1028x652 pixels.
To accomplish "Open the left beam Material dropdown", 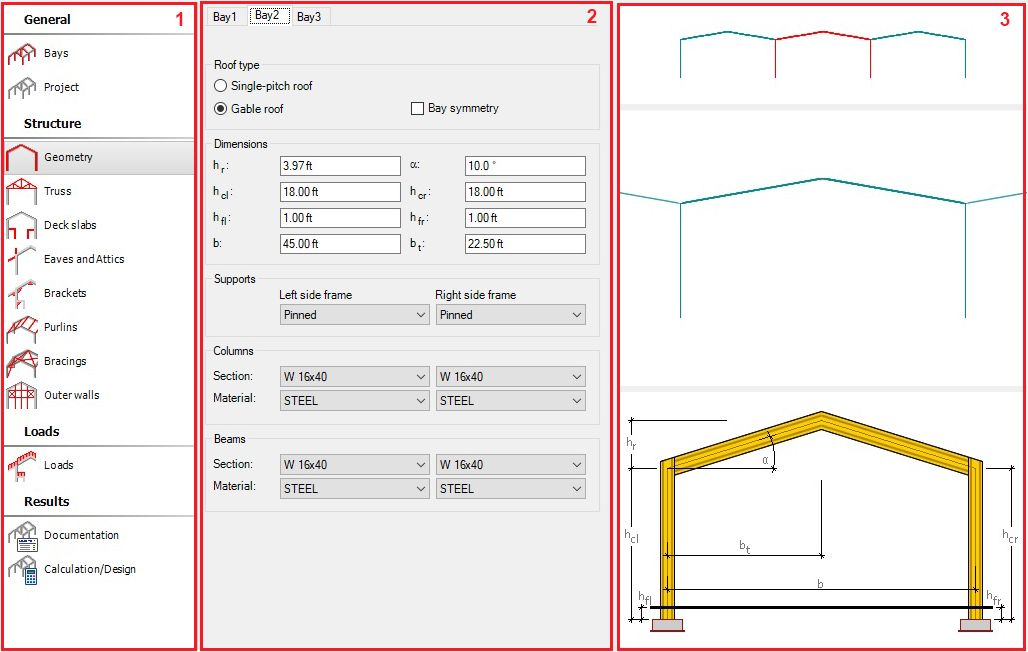I will [354, 489].
